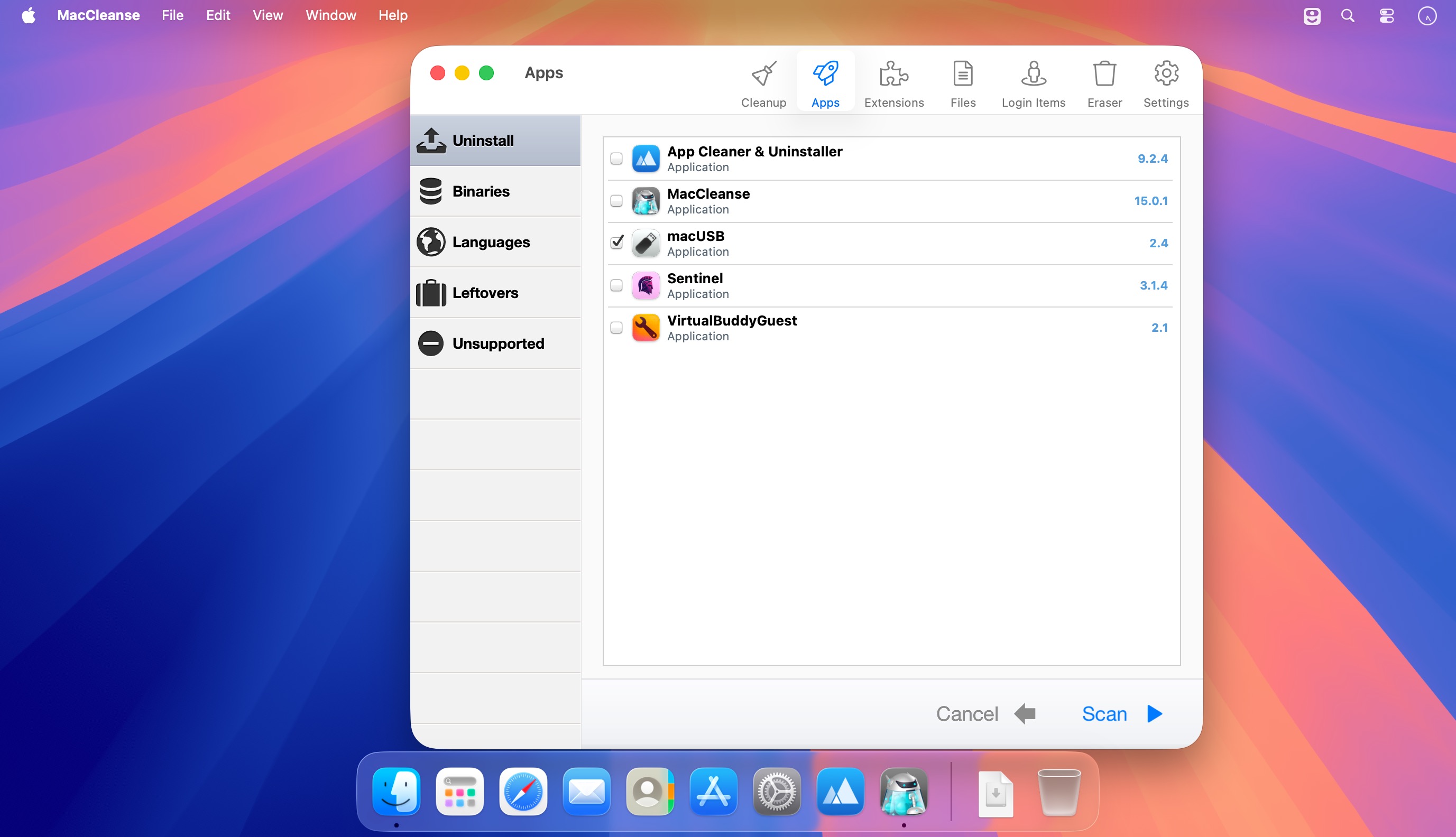Enable the App Cleaner & Uninstaller checkbox

point(616,159)
